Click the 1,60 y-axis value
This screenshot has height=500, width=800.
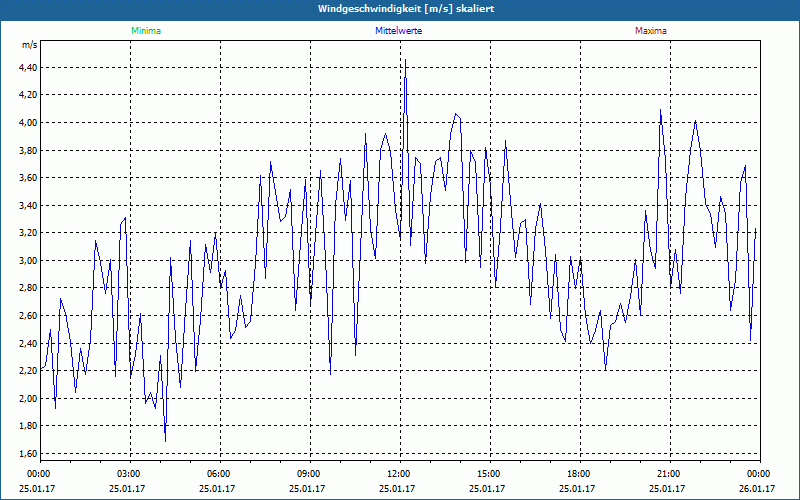29,453
